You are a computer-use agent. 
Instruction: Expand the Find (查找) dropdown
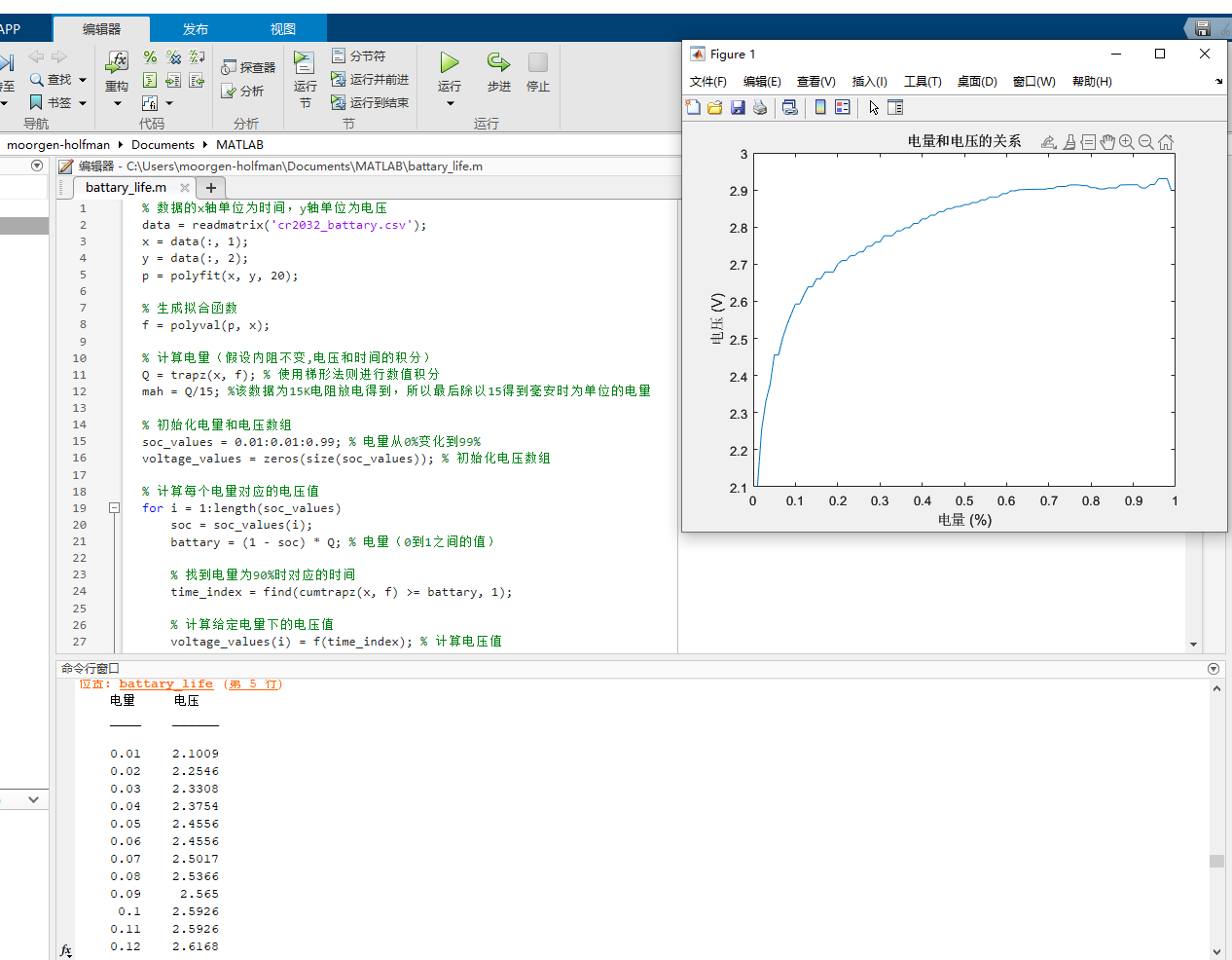tap(83, 80)
